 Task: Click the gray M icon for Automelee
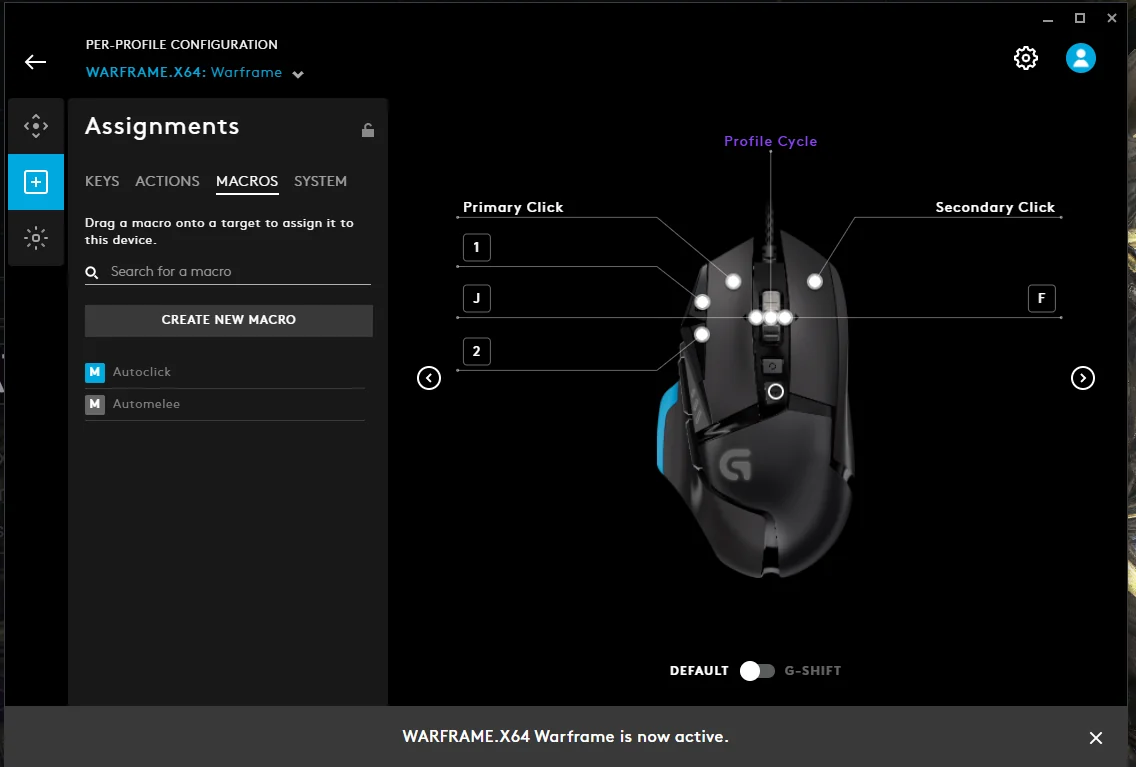click(x=95, y=404)
